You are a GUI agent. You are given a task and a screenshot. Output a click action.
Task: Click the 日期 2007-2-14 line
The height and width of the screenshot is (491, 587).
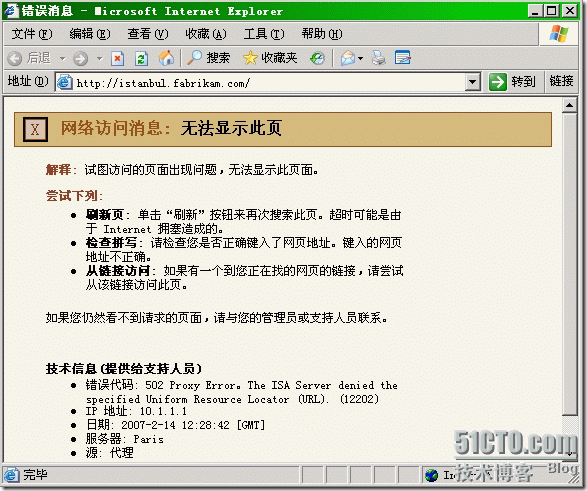175,425
